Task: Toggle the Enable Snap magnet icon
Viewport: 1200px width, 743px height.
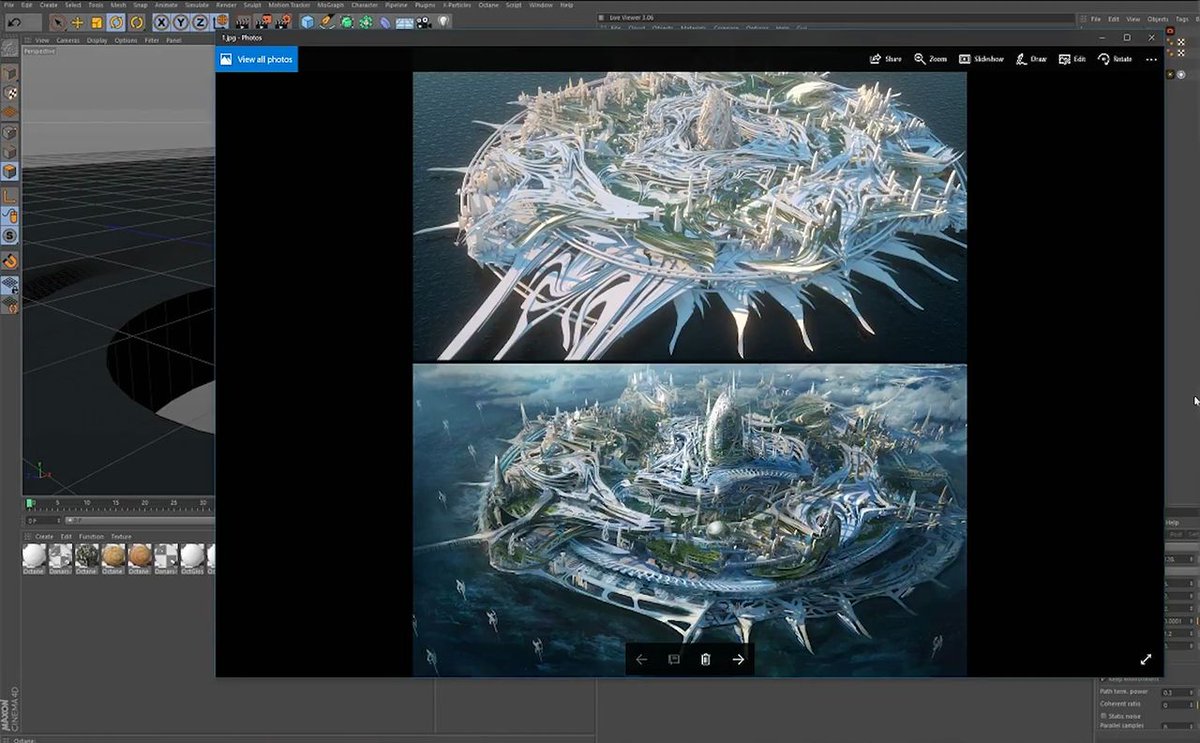Action: click(10, 260)
